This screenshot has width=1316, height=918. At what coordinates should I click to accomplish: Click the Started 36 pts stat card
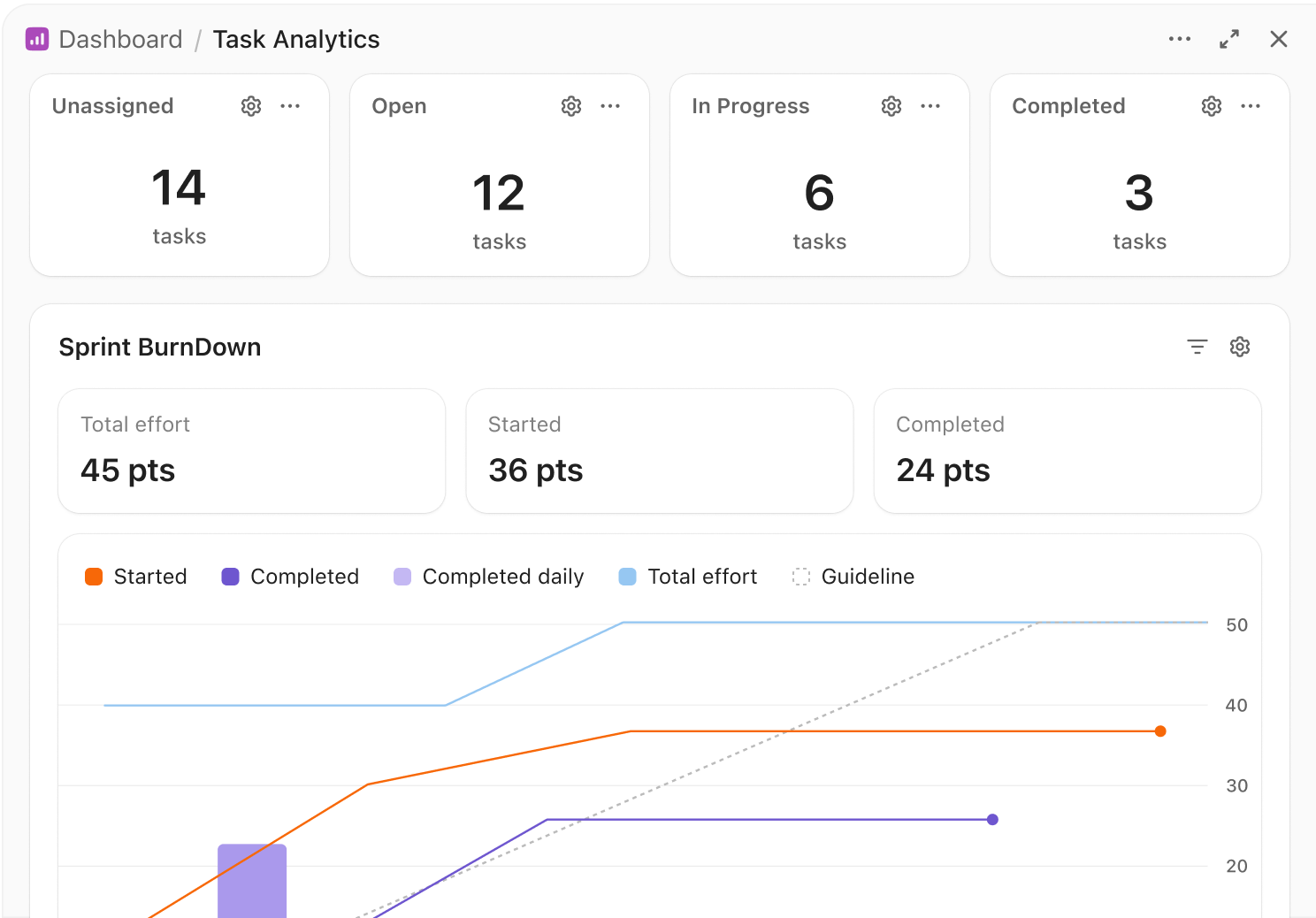[659, 451]
